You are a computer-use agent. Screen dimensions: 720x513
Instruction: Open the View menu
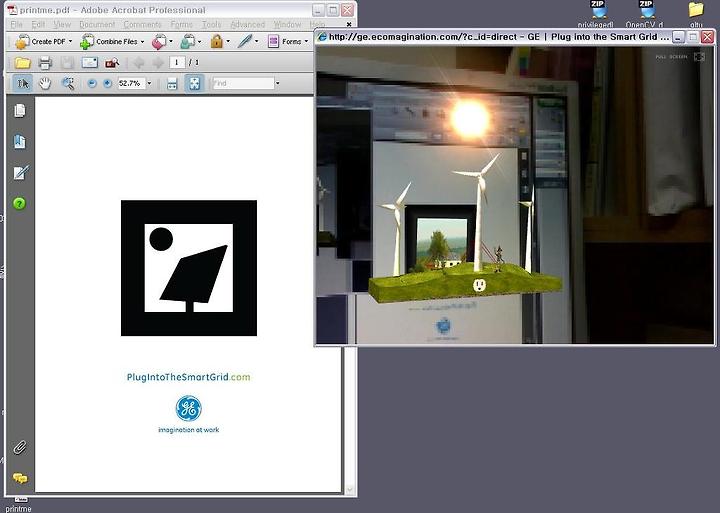[x=62, y=24]
